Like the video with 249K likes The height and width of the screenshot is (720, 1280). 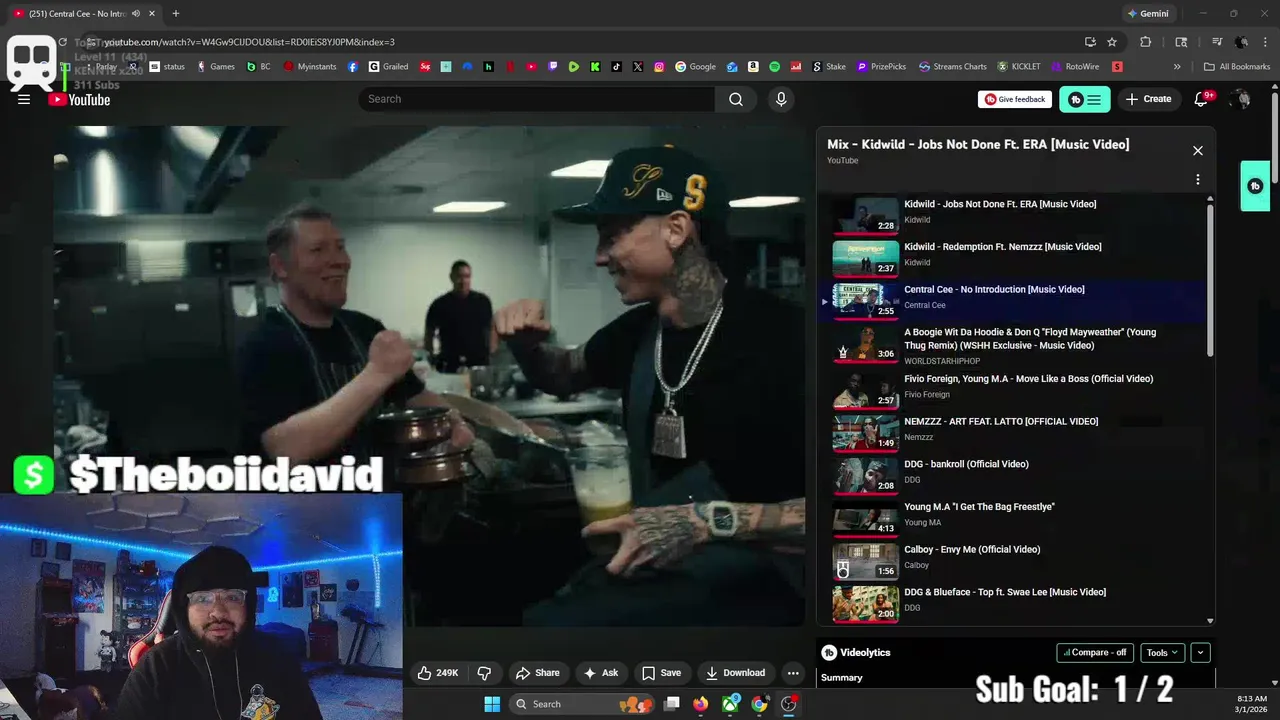point(437,673)
